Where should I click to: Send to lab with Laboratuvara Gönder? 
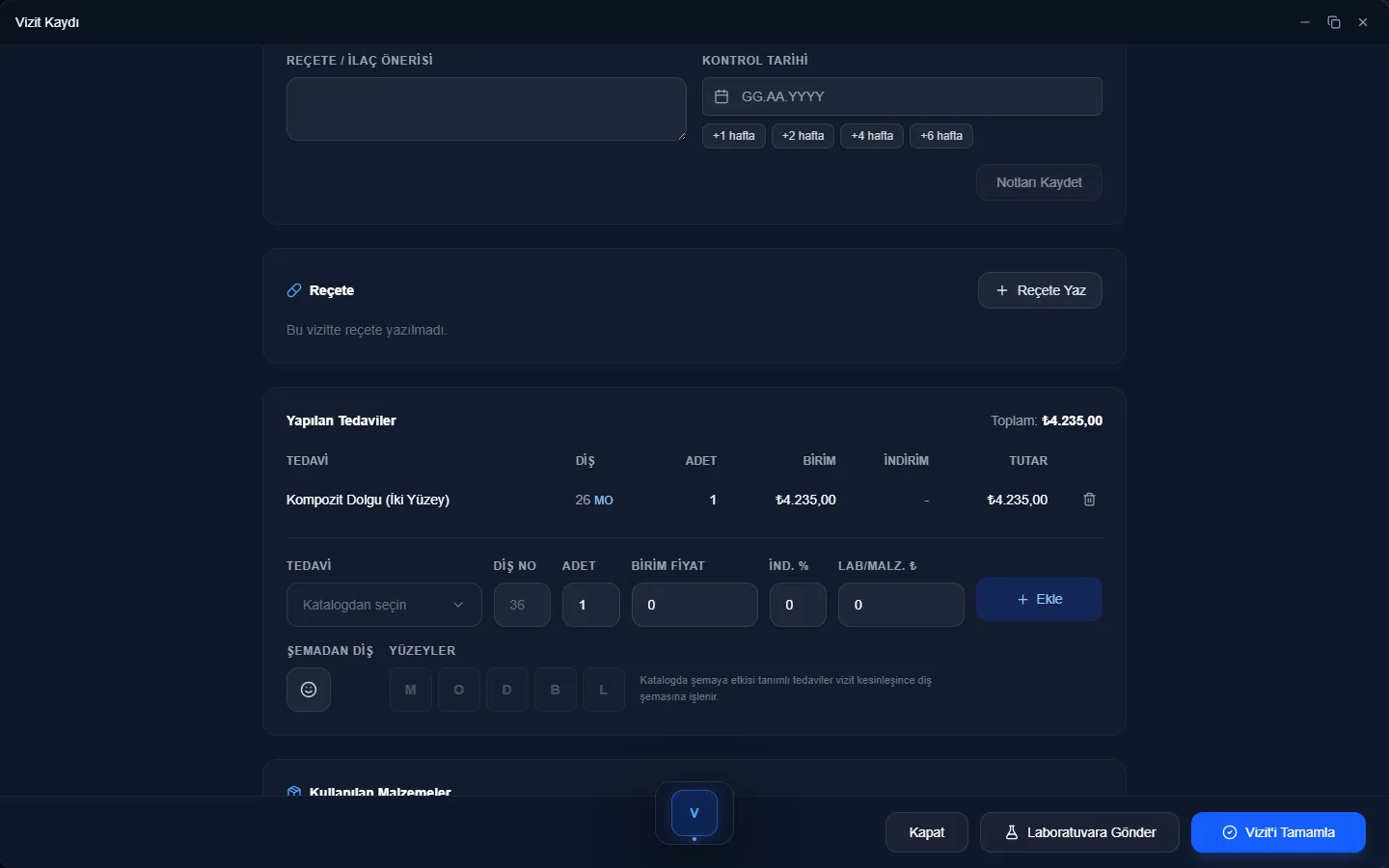click(1079, 832)
